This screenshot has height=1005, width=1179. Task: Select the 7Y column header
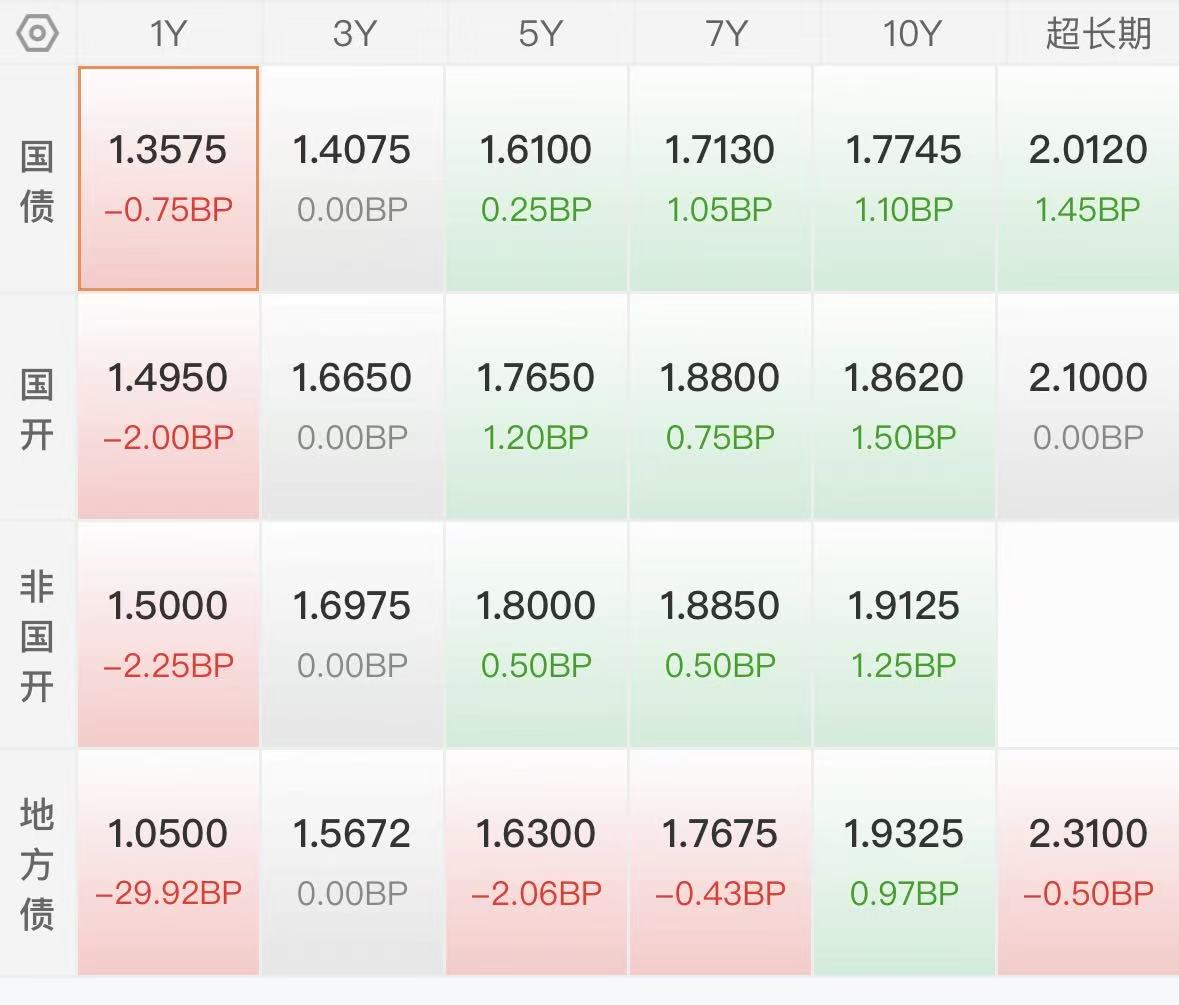726,33
